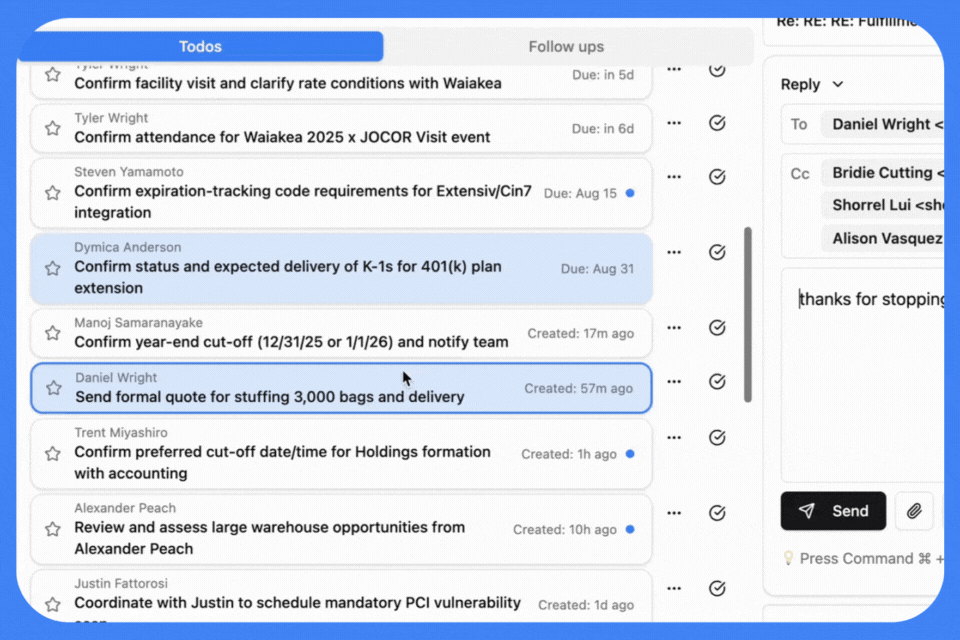Click the todo list vertical scrollbar
Screen dimensions: 960x640
point(748,315)
